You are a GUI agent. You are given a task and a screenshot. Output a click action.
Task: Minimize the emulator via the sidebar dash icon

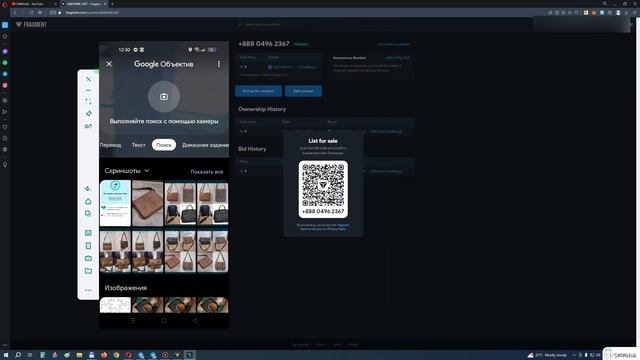(x=88, y=90)
